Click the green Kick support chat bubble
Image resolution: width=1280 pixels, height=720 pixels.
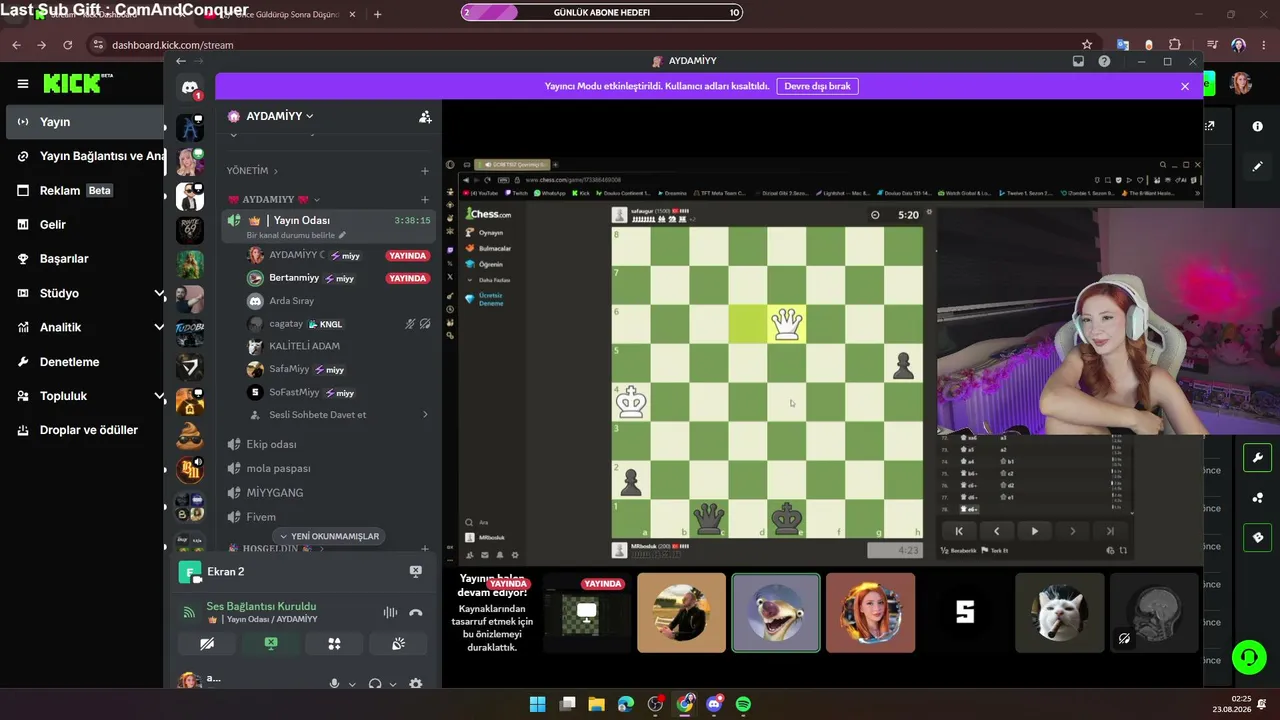(x=1249, y=657)
